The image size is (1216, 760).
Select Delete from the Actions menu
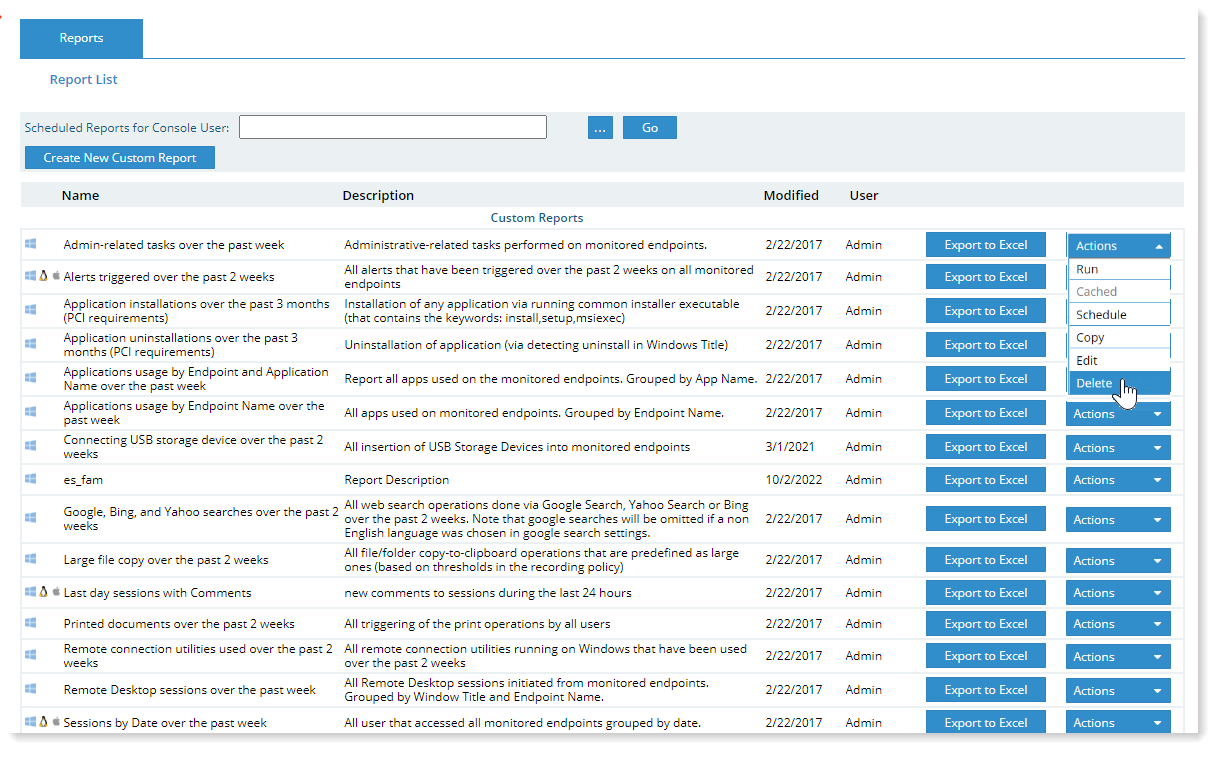tap(1095, 383)
